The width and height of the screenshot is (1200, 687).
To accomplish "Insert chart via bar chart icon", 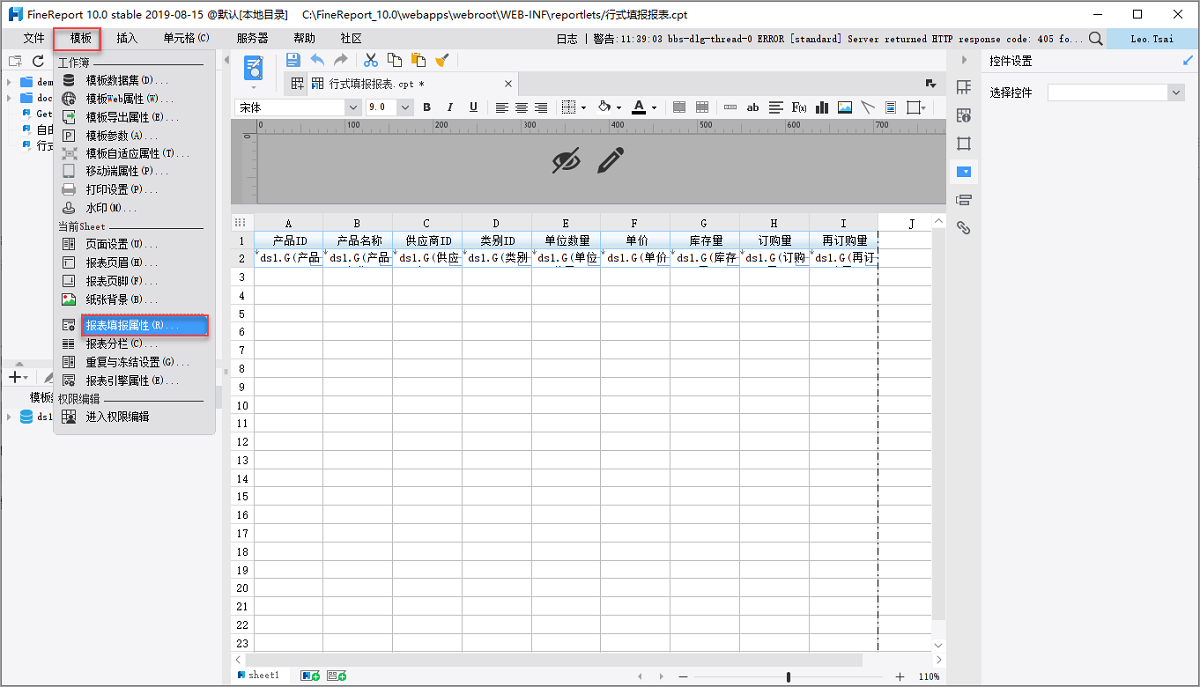I will tap(822, 107).
